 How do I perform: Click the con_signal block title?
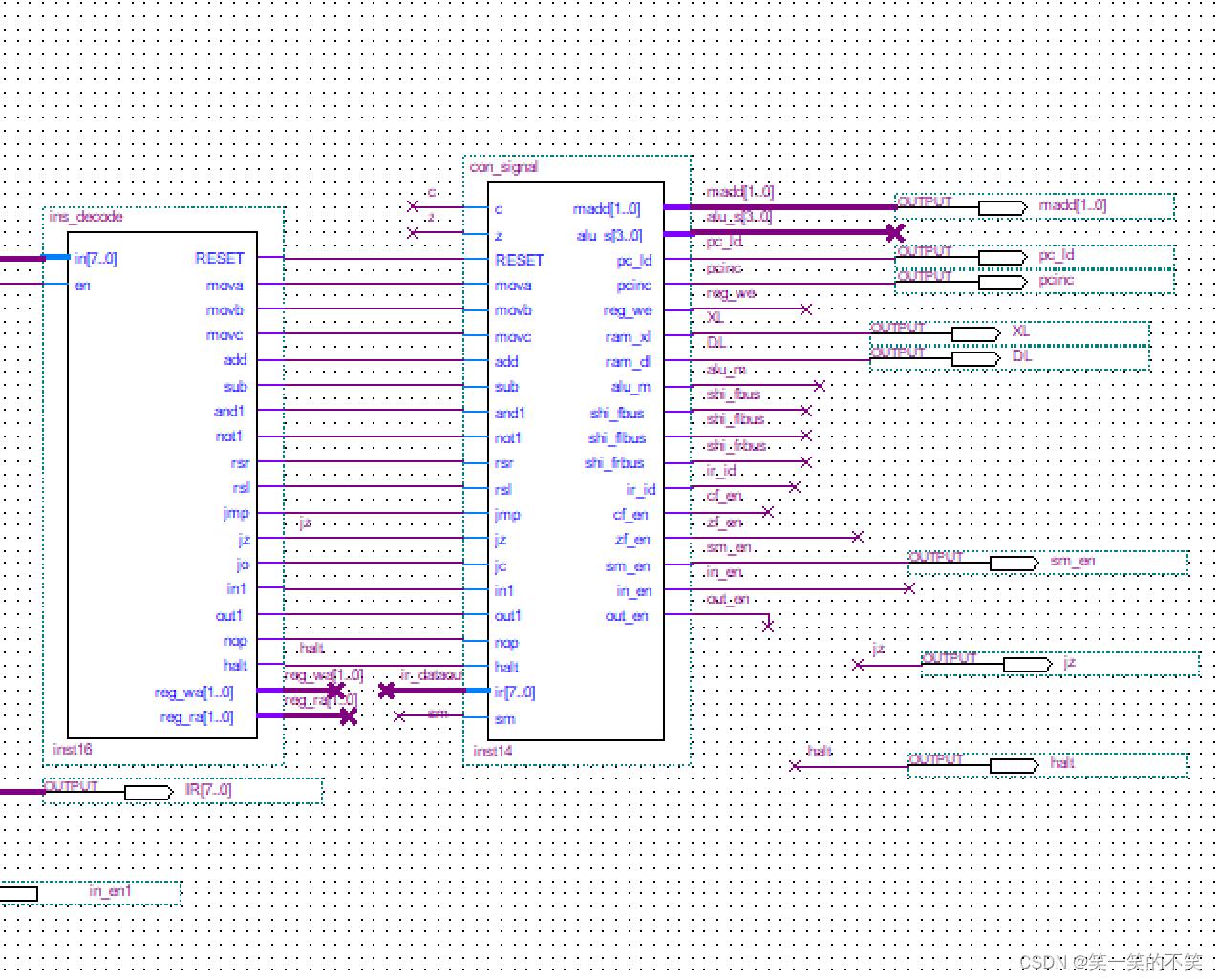coord(503,167)
